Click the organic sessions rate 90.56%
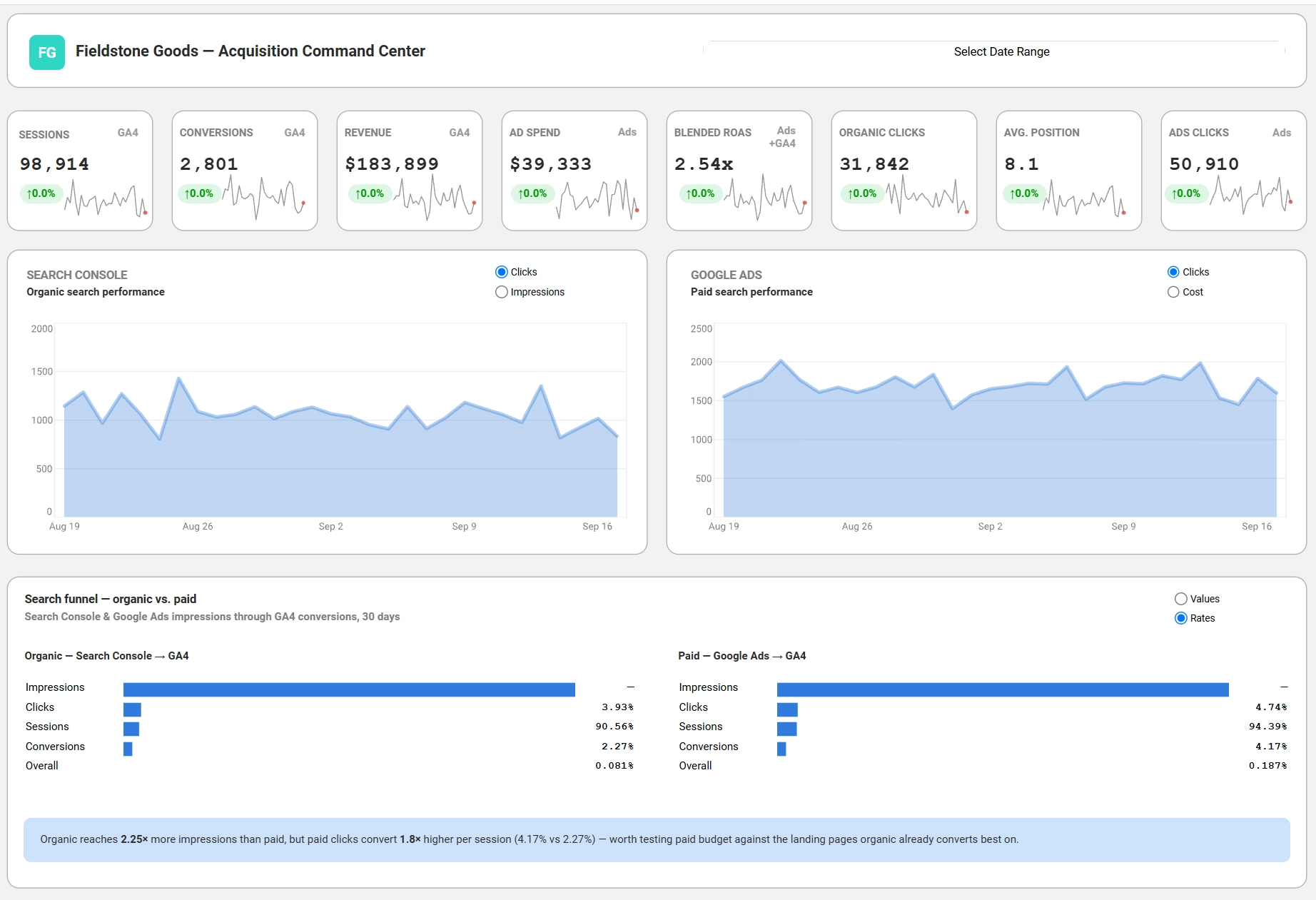Viewport: 1316px width, 900px height. tap(614, 727)
